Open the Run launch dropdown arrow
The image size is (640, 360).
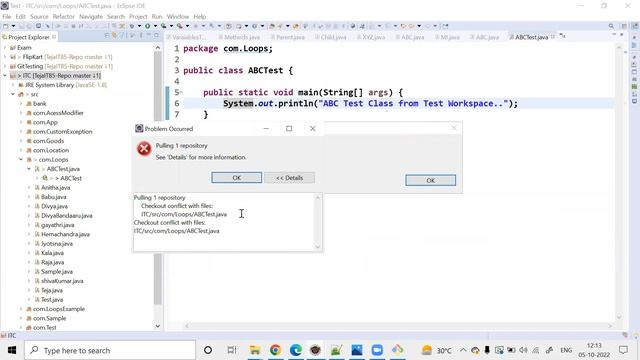[x=155, y=26]
